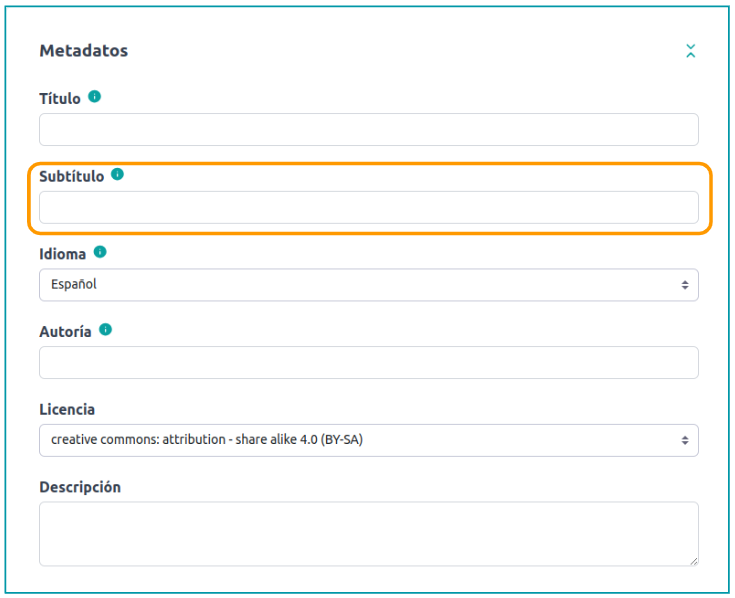Click the Título field label

60,99
